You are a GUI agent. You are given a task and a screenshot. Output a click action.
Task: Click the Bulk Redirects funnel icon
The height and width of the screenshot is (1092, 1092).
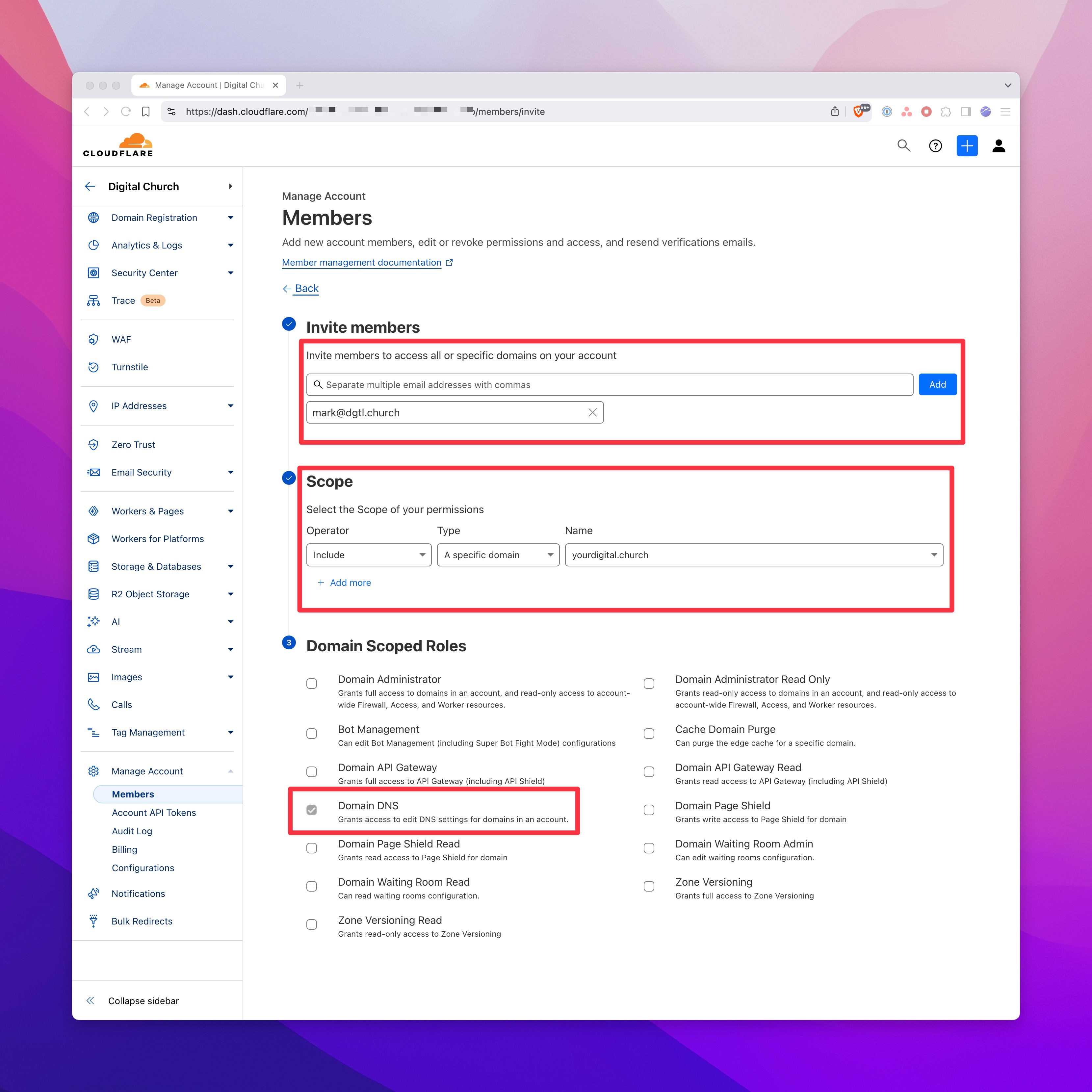tap(93, 921)
